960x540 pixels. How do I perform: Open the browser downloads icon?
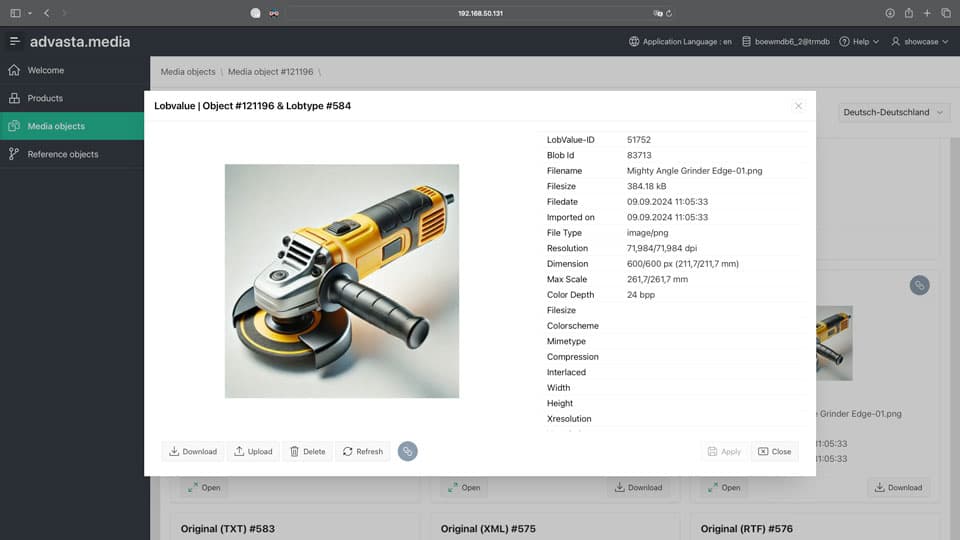point(890,13)
